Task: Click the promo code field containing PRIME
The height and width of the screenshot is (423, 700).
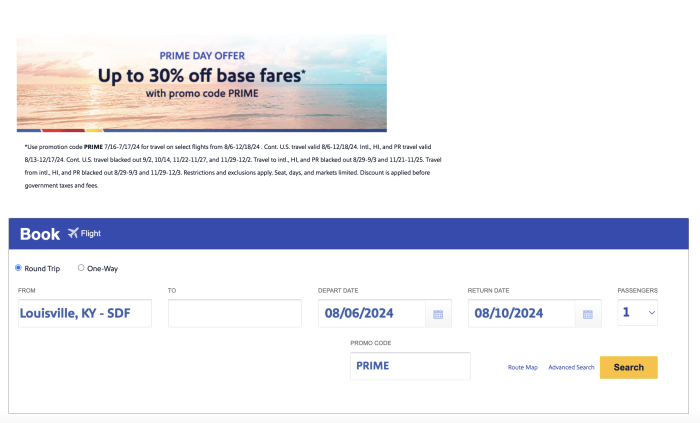Action: pos(409,366)
